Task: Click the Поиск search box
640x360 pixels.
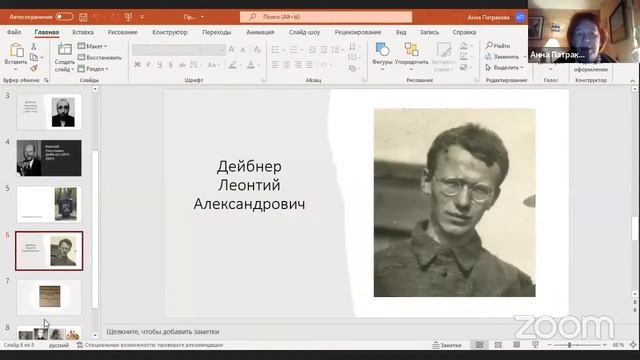Action: tap(326, 17)
